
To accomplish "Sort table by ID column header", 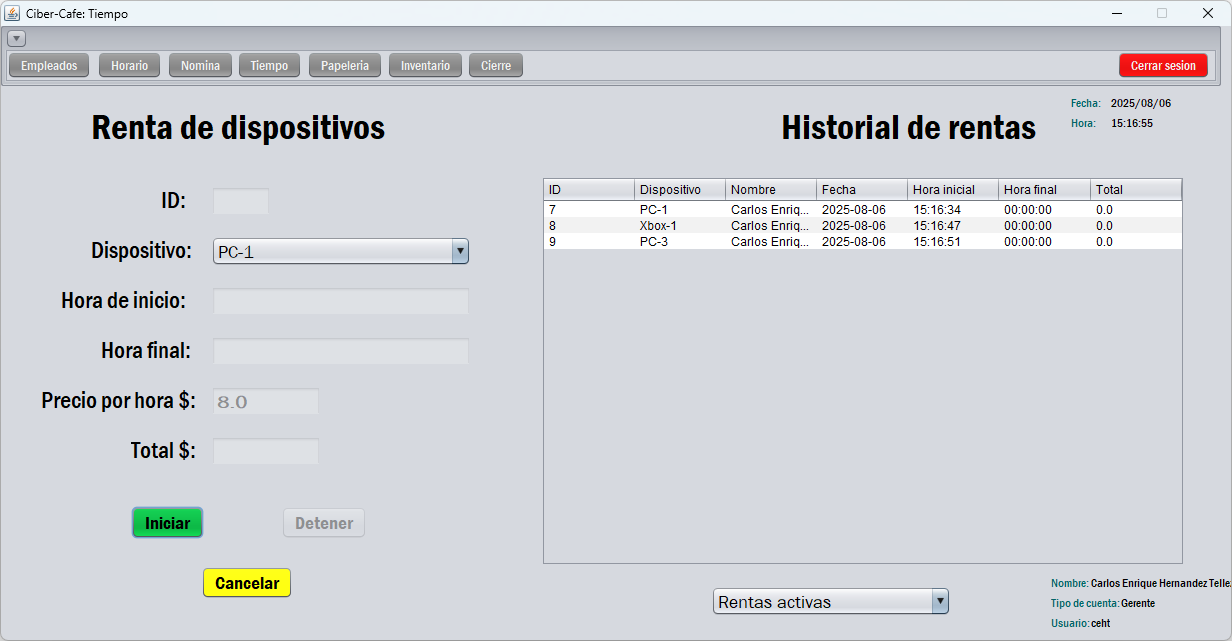I will click(x=589, y=190).
